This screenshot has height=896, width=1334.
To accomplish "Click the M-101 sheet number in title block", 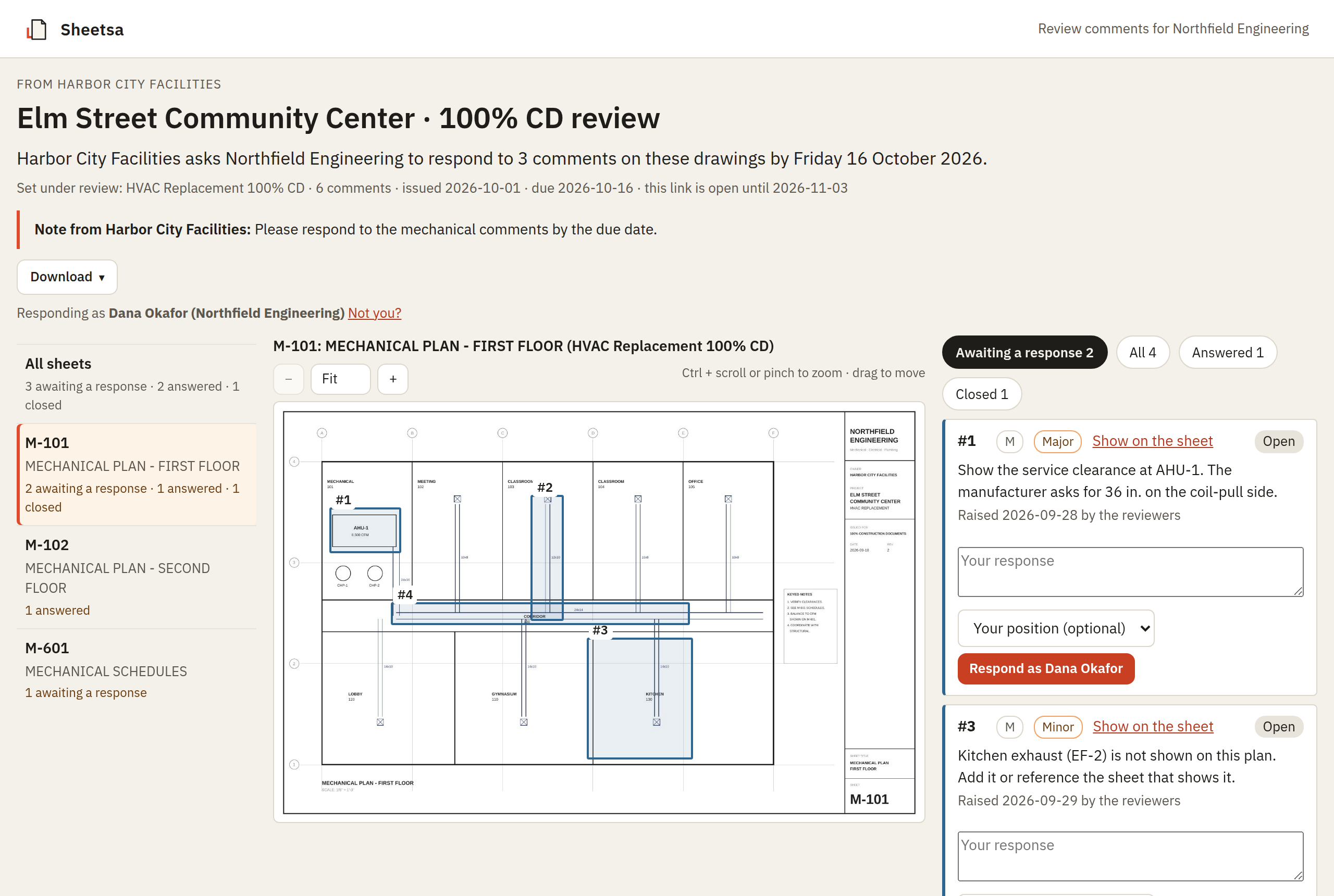I will click(869, 800).
